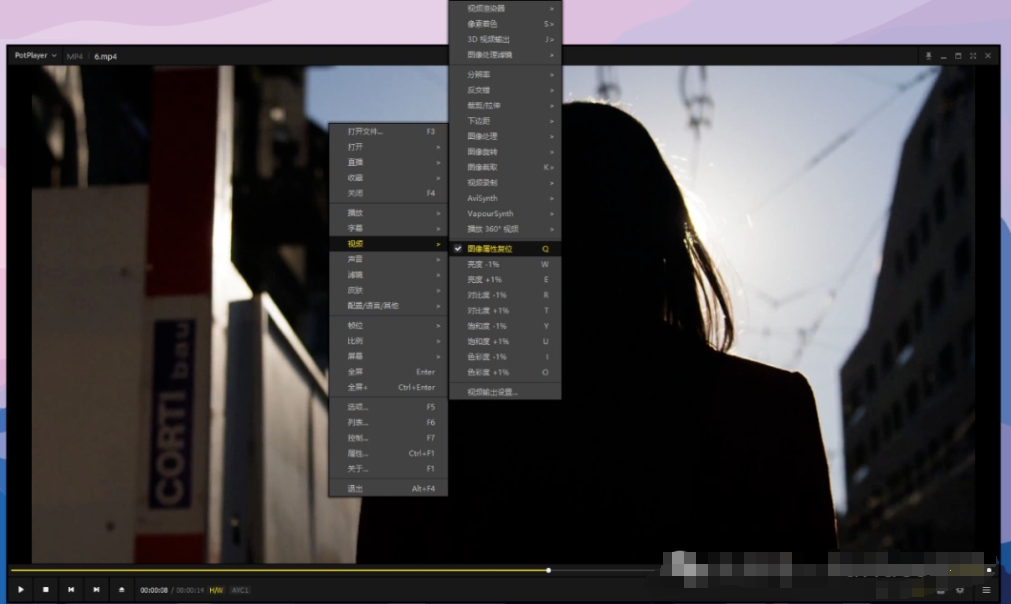1011x604 pixels.
Task: Select 亮度 +1% menu item
Action: tap(505, 280)
